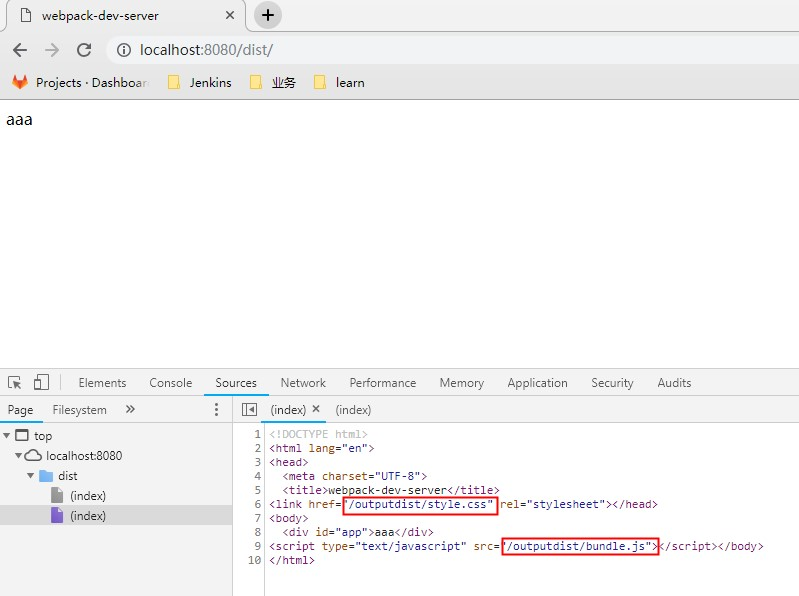Viewport: 799px width, 596px height.
Task: Open the 业务 bookmark folder
Action: [273, 83]
